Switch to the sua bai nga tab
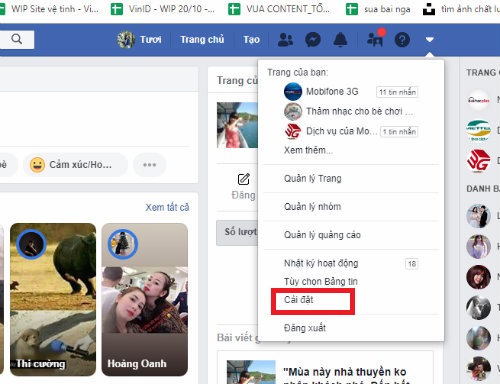 [x=378, y=9]
